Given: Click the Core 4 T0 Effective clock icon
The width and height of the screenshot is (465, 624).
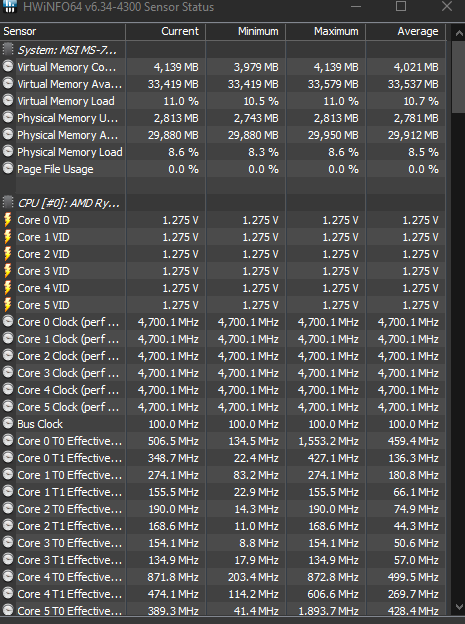Looking at the screenshot, I should point(8,577).
